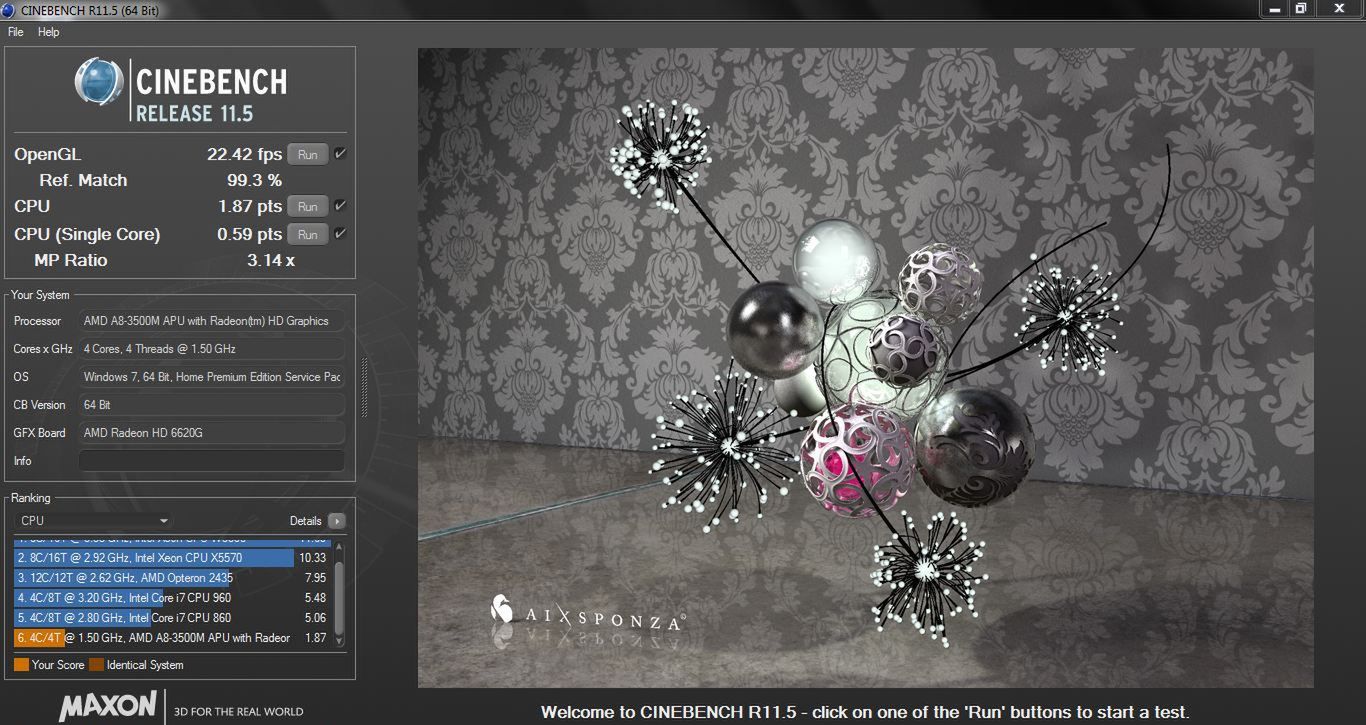
Task: Click the 'Identical System' legend label
Action: click(145, 665)
